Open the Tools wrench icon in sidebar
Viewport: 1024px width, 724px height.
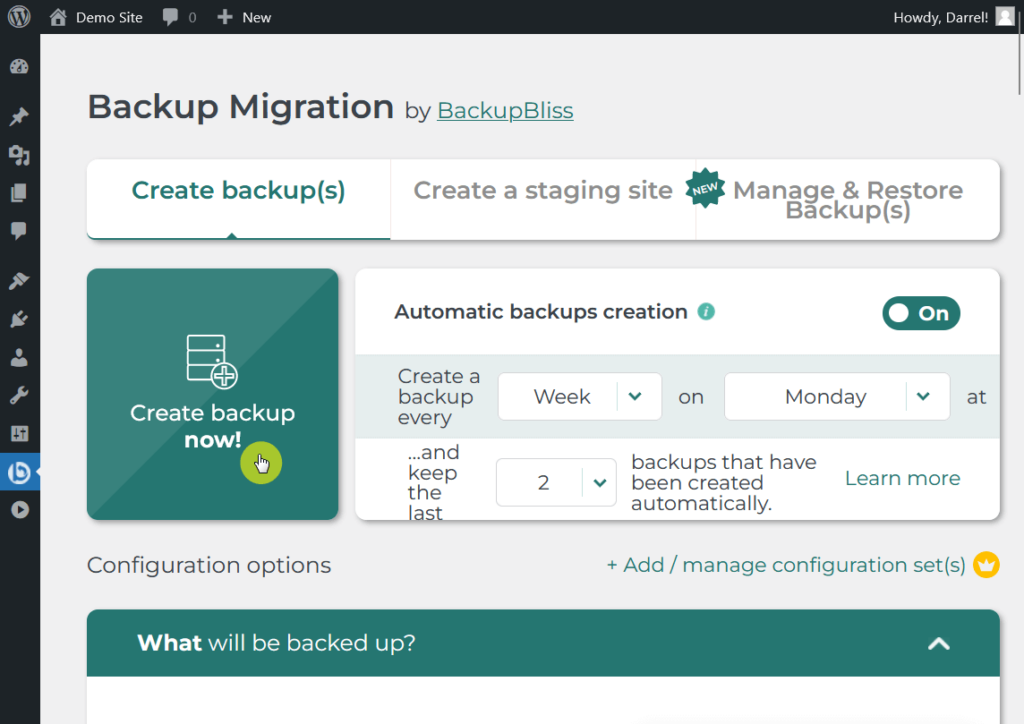[x=20, y=396]
